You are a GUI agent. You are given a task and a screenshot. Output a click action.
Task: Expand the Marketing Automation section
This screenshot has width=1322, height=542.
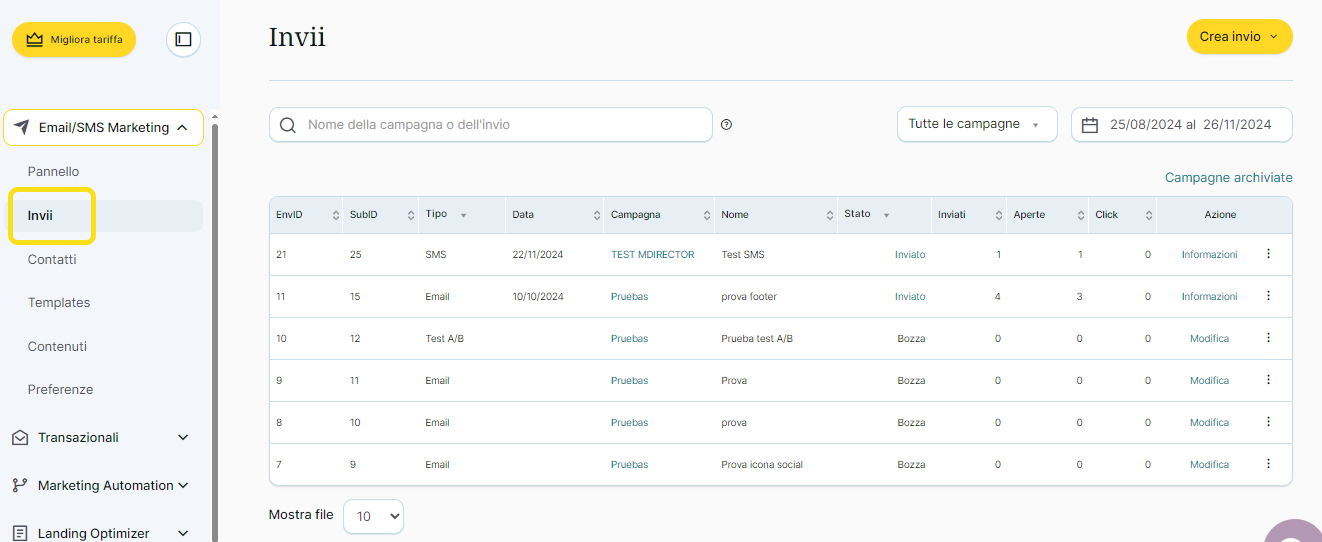tap(183, 486)
